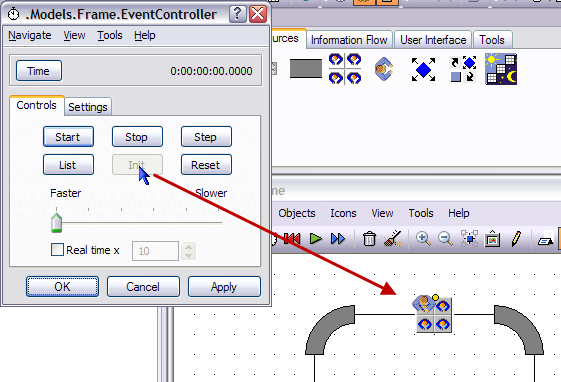Click the eraser icon in Frame toolbar
The height and width of the screenshot is (382, 561).
545,241
